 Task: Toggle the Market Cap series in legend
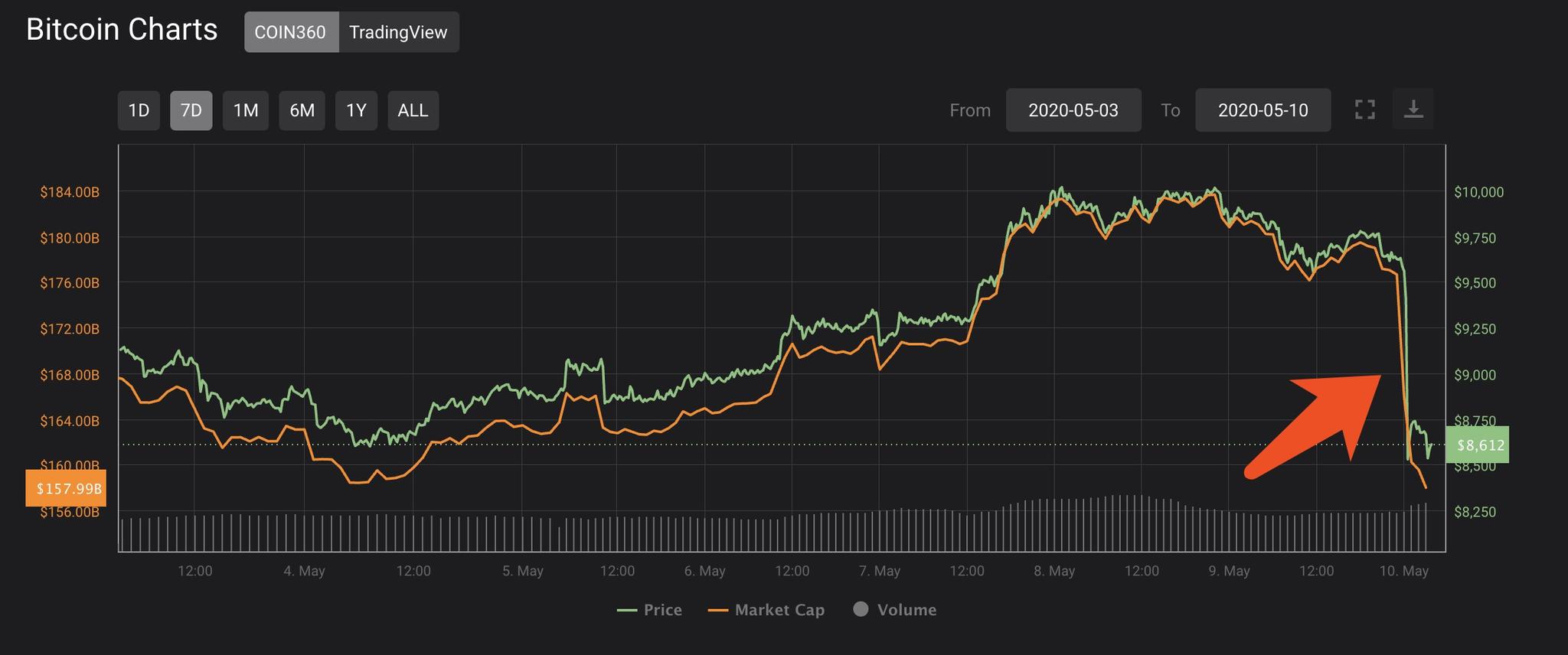point(766,610)
